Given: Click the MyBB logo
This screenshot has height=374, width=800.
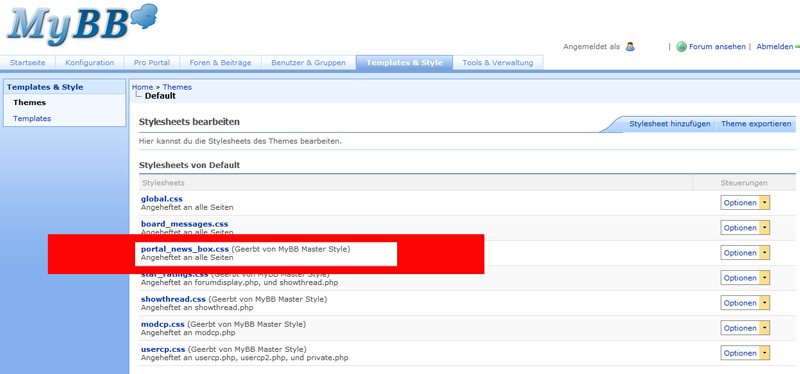Looking at the screenshot, I should [x=82, y=26].
